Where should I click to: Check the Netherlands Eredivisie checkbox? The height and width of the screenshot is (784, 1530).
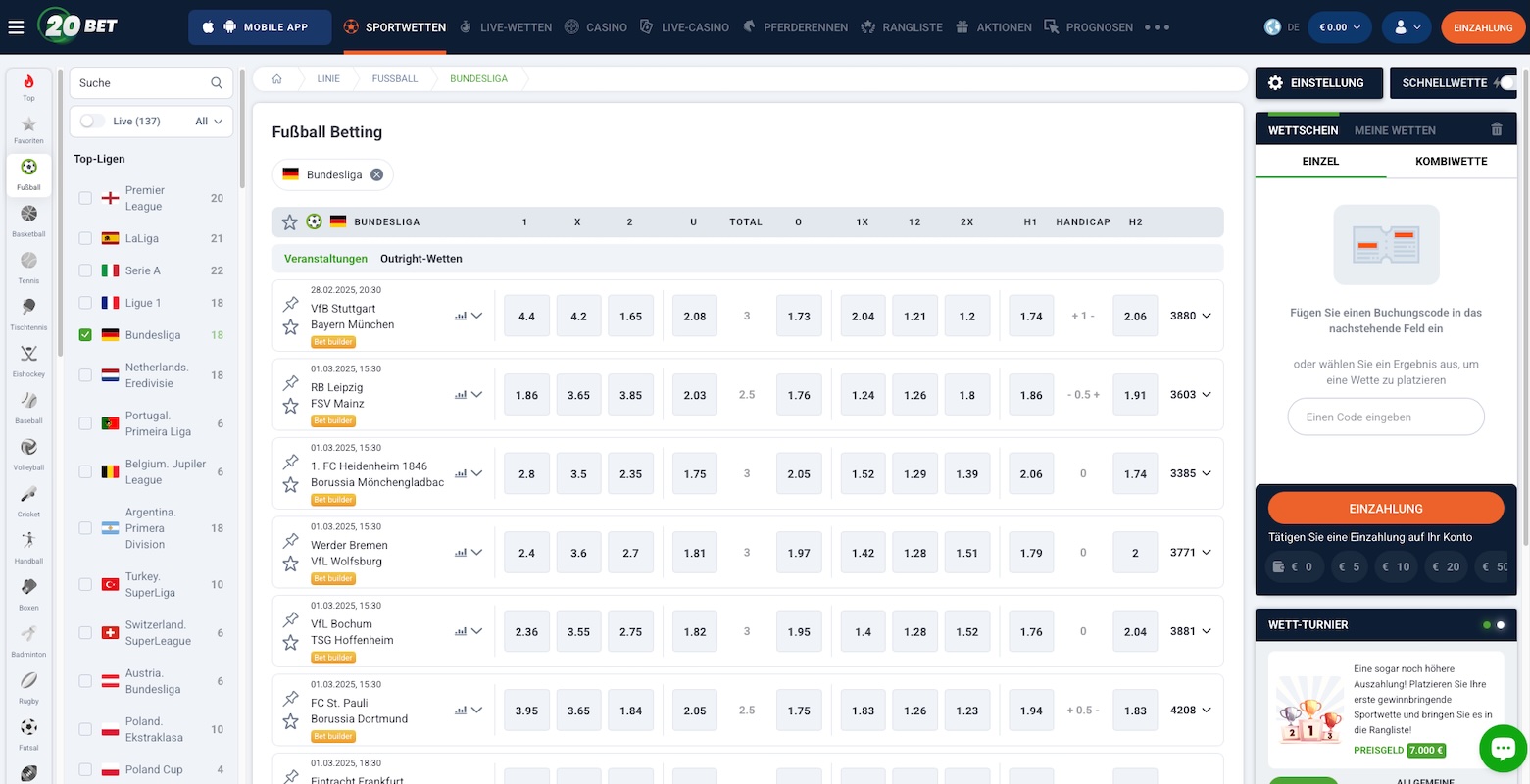coord(85,375)
